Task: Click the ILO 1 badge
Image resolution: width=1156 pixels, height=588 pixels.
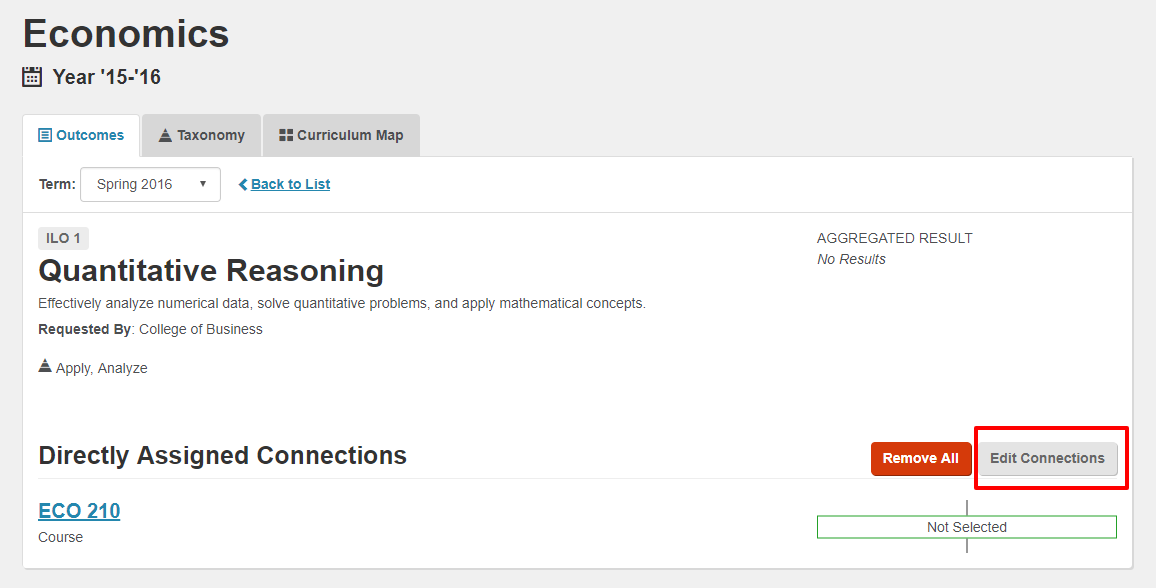Action: pyautogui.click(x=63, y=239)
